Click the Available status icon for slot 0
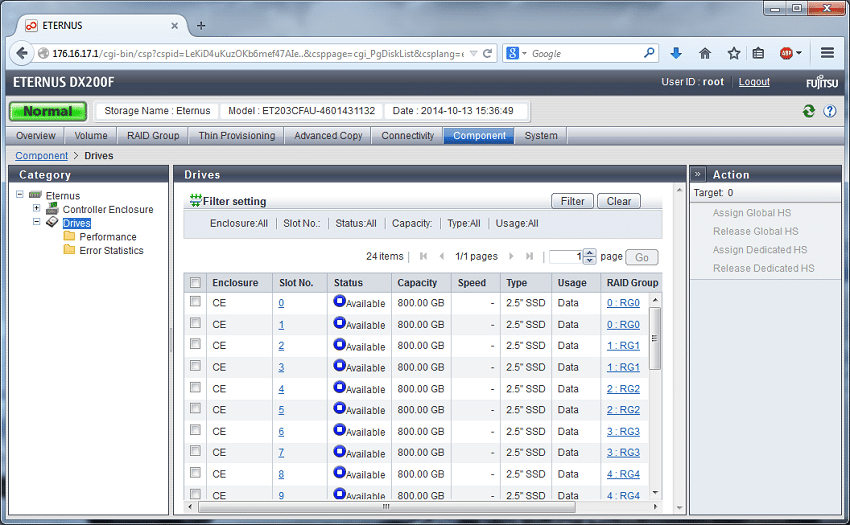The width and height of the screenshot is (850, 525). (x=339, y=301)
